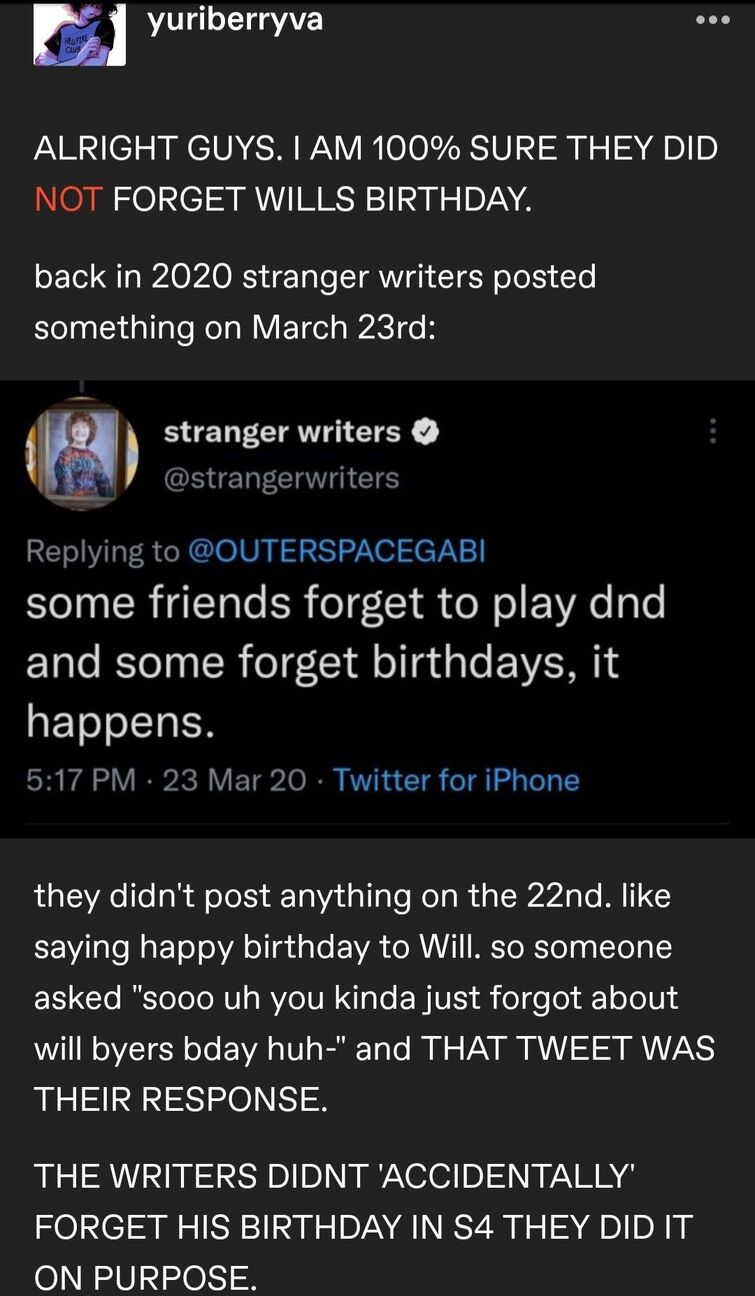Click the 5:17 PM tweet timestamp

[x=80, y=779]
